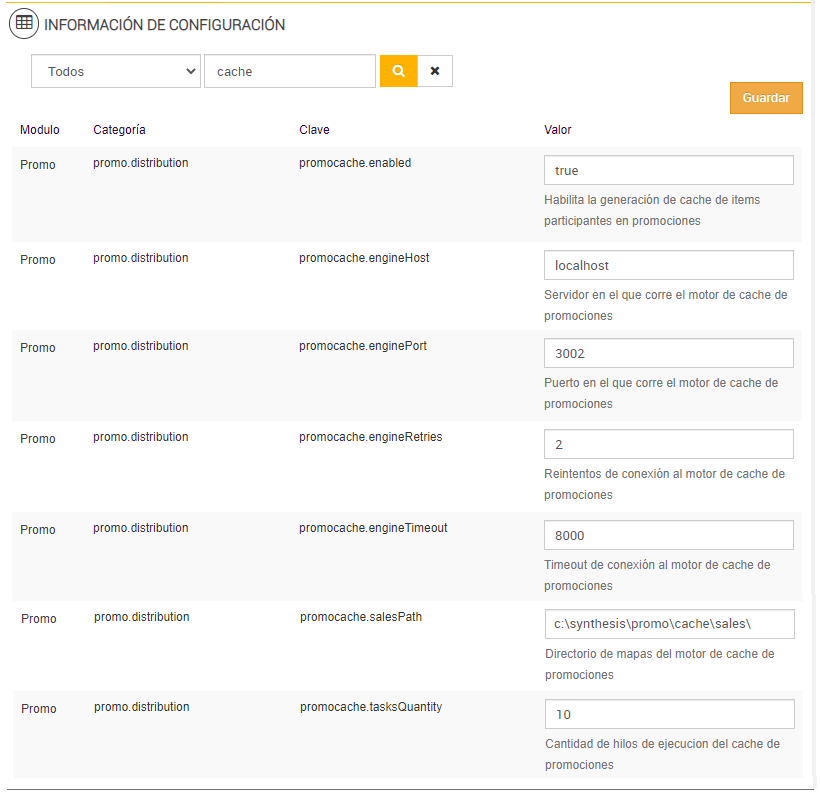Click the promocache.salesPath key label
This screenshot has width=820, height=794.
coord(361,617)
